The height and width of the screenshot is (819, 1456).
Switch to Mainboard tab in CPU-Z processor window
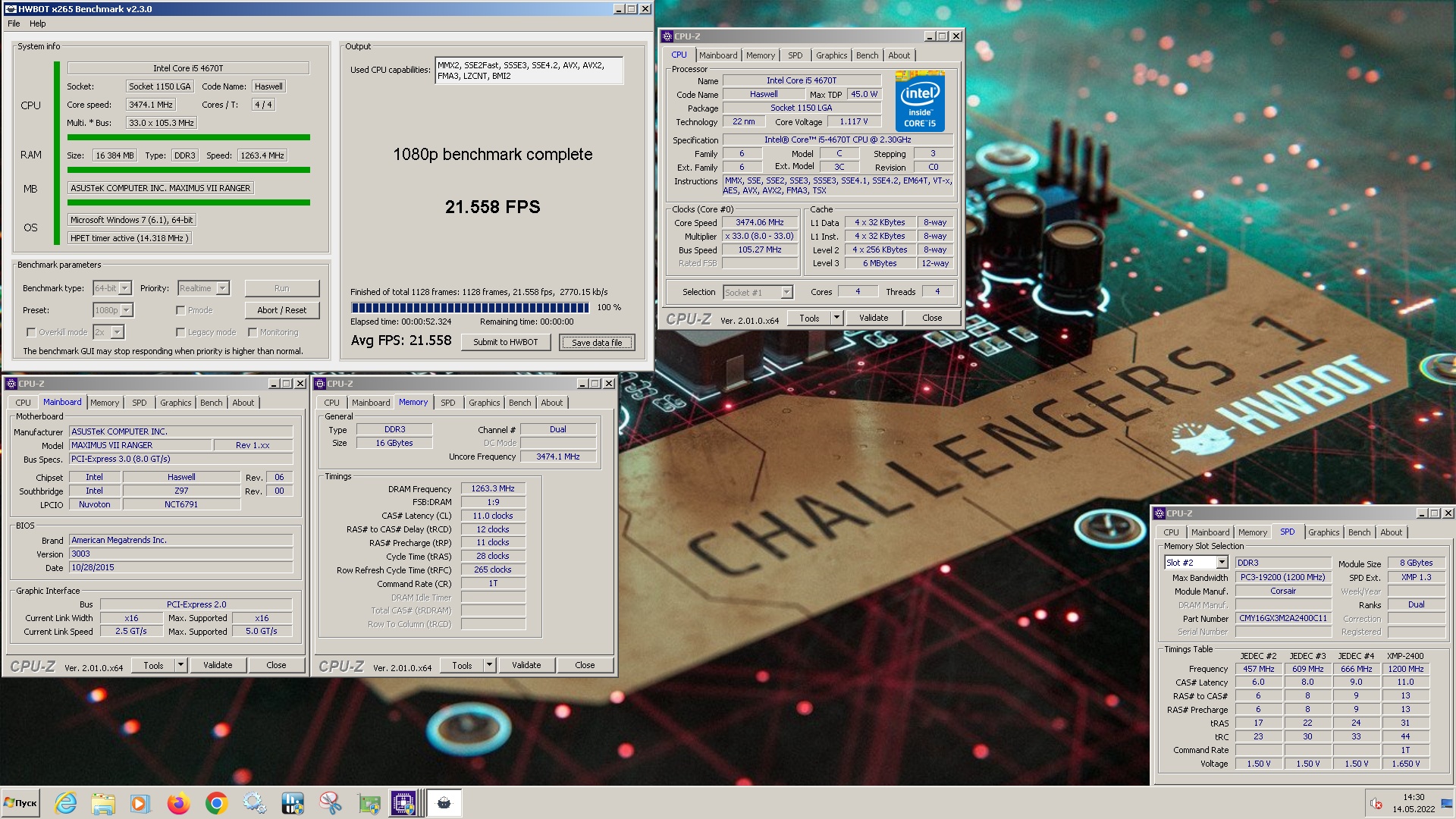pos(718,55)
